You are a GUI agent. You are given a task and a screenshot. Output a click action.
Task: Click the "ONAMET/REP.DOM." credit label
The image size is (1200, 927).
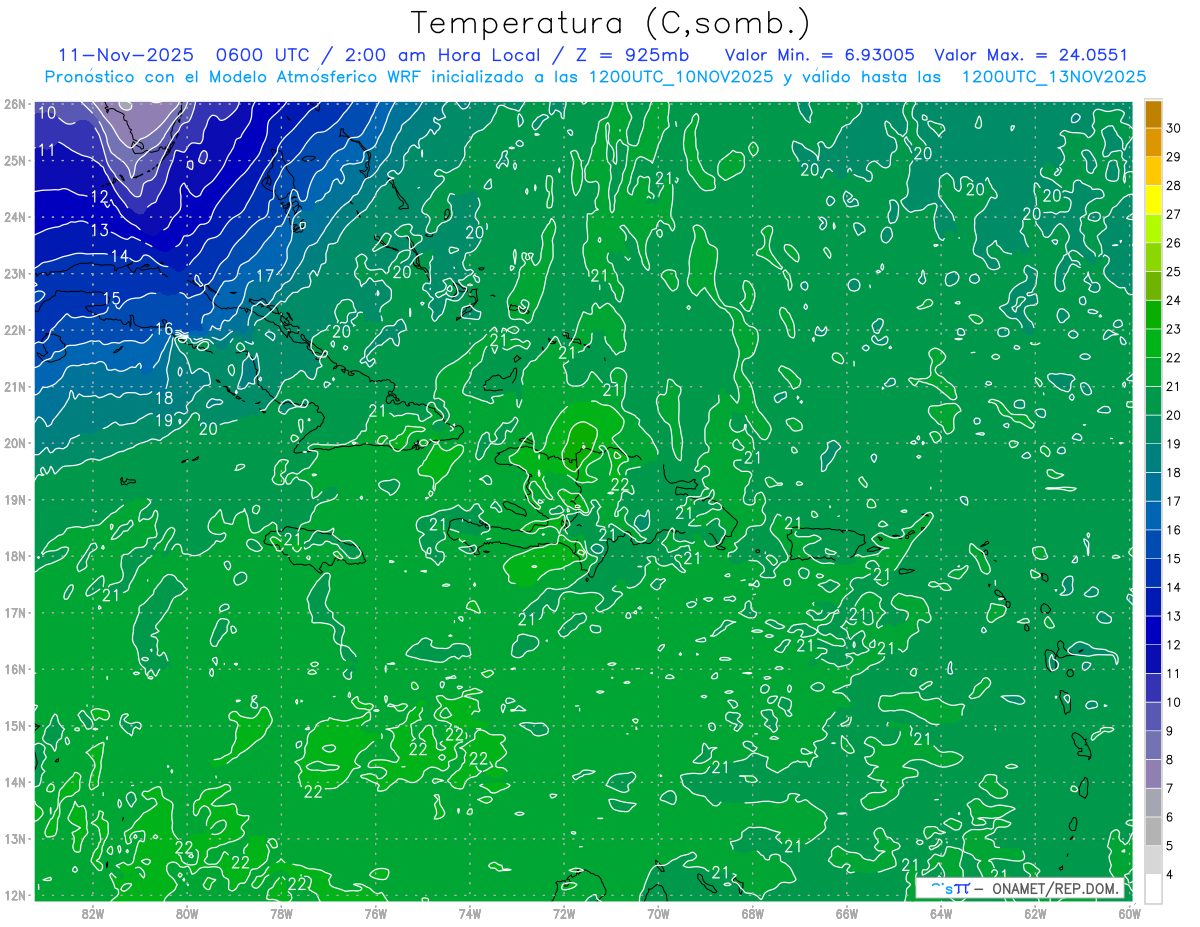click(x=1055, y=888)
